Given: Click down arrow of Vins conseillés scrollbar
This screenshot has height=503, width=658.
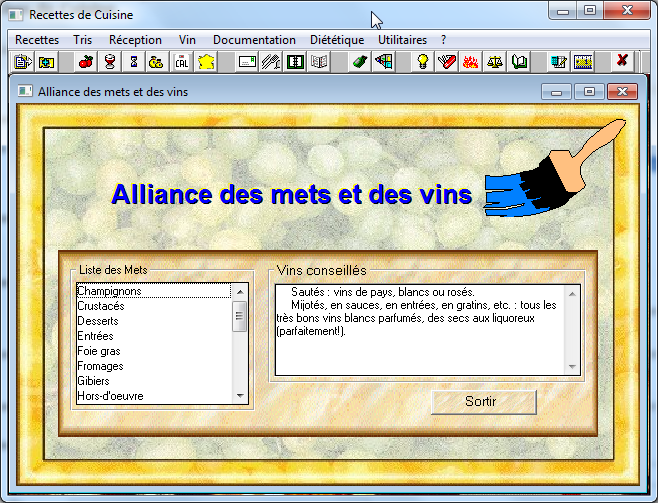Looking at the screenshot, I should (x=572, y=367).
